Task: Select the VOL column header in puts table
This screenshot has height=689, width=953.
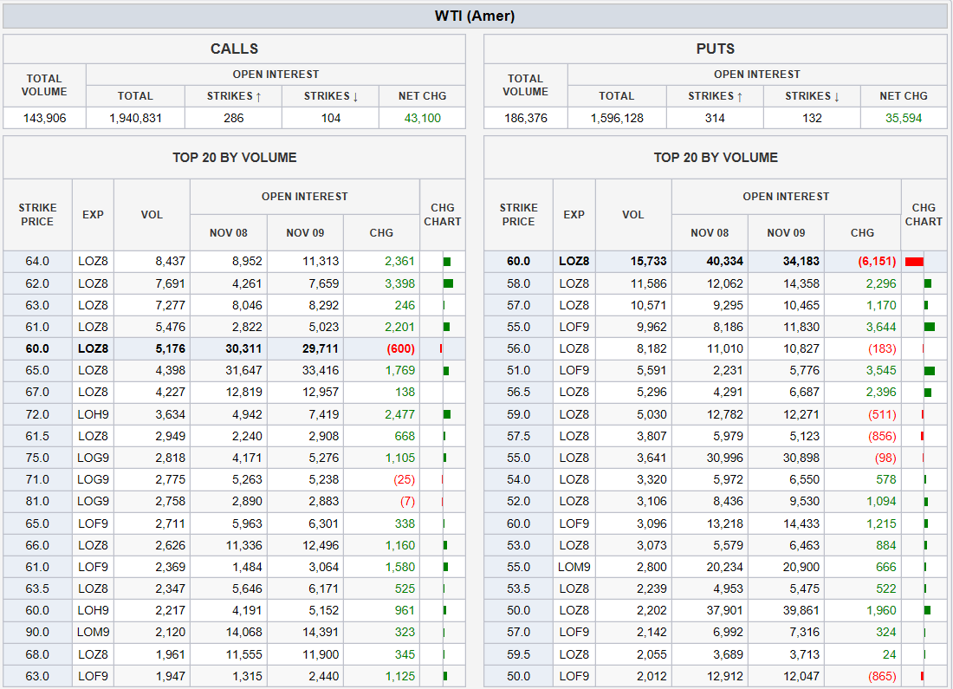Action: click(x=633, y=214)
